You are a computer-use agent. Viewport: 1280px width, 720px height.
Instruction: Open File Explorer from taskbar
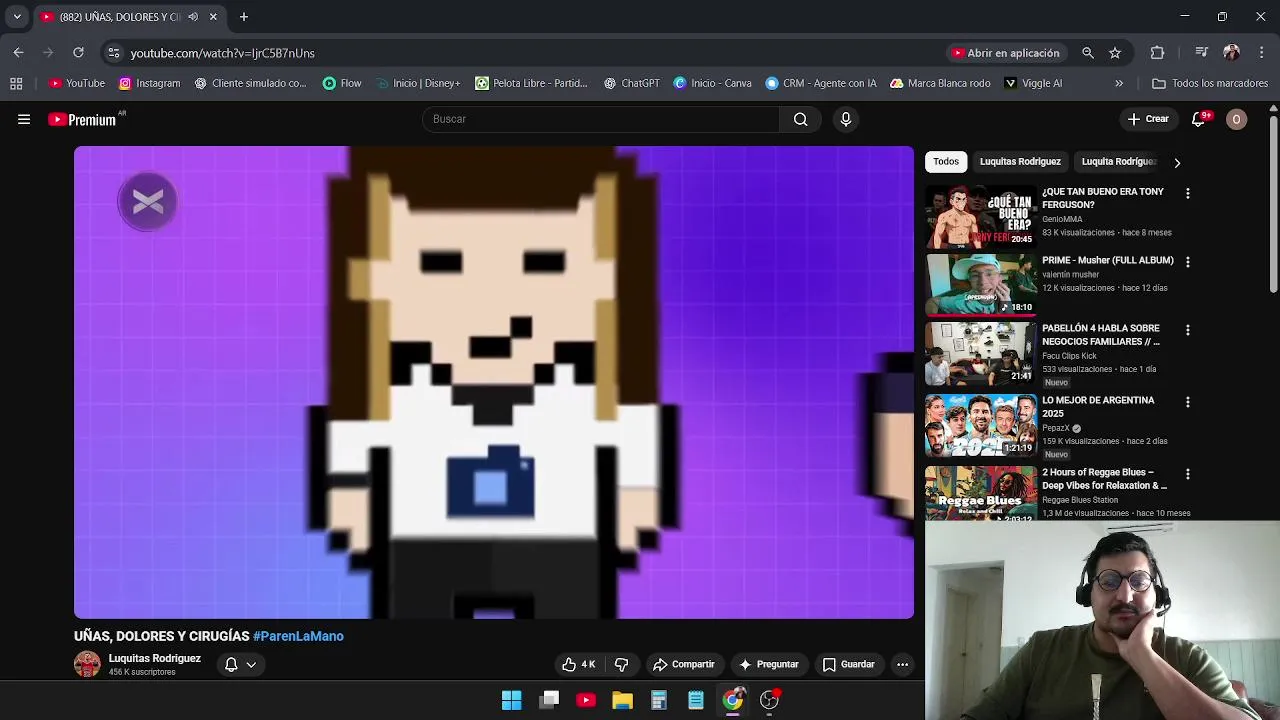click(622, 700)
